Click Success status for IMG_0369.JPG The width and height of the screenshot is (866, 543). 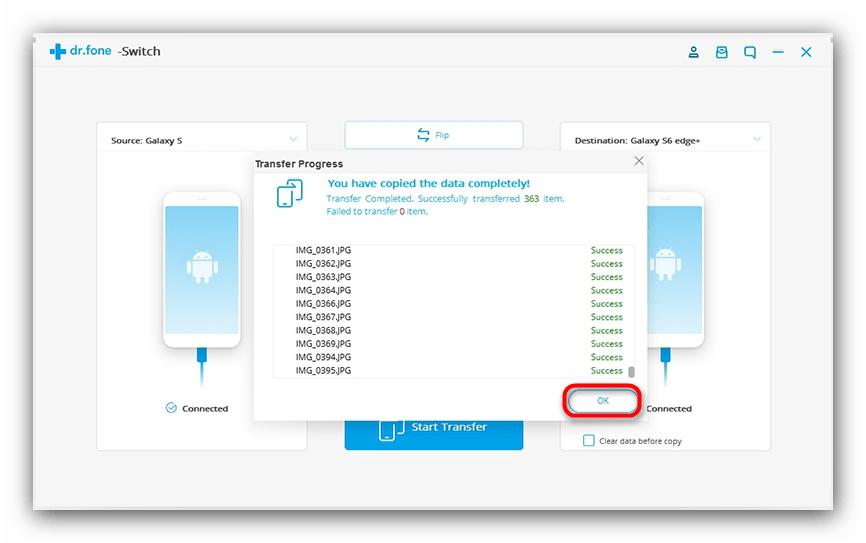click(x=606, y=344)
